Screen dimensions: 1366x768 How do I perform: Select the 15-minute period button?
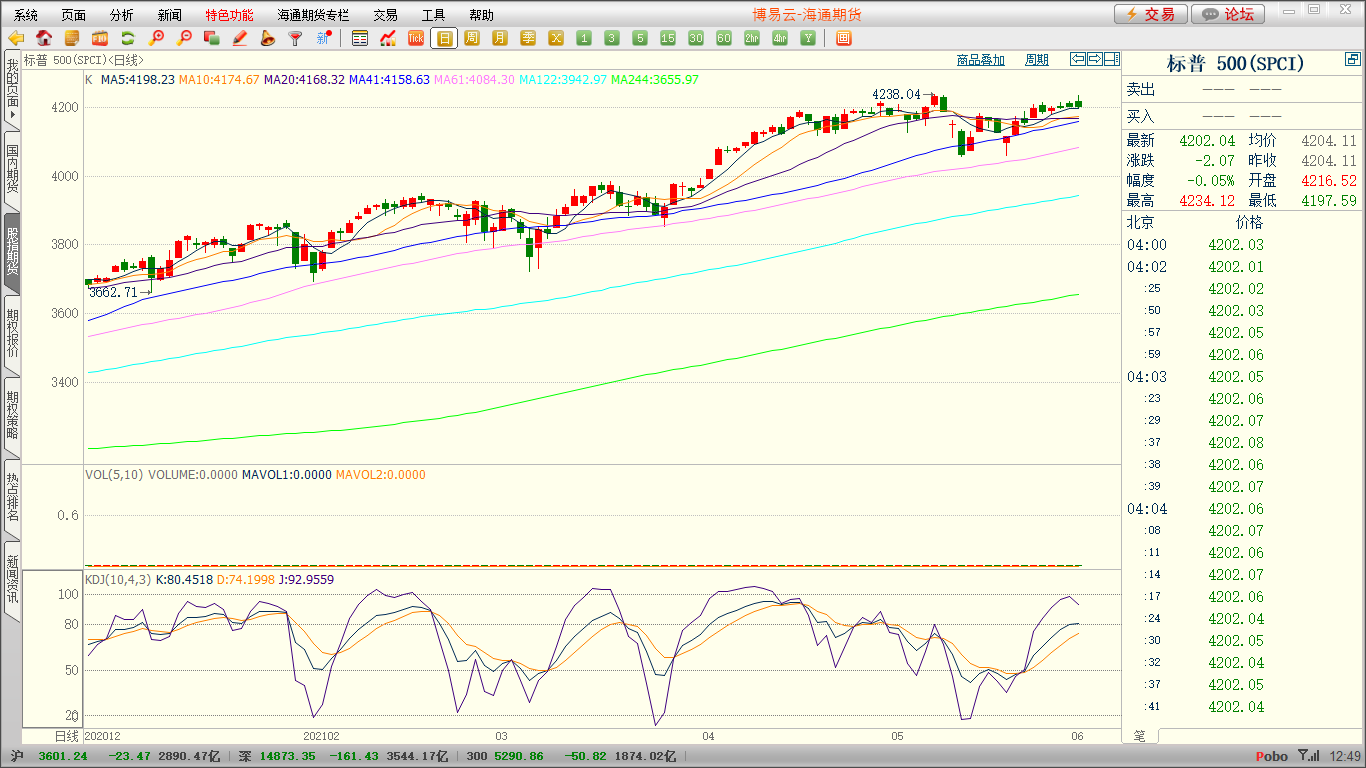point(668,38)
